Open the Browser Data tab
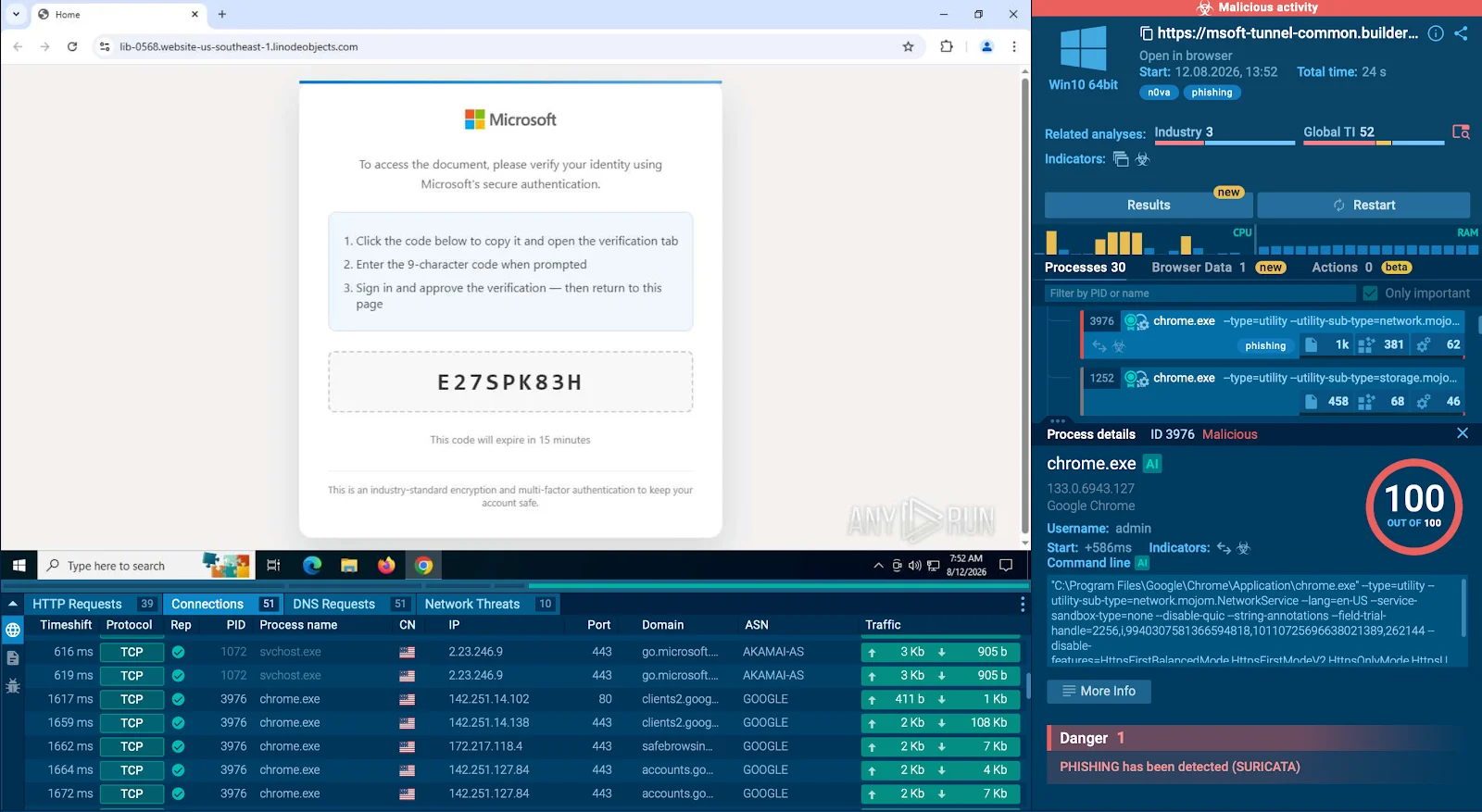Screen dimensions: 1482x812 click(1218, 268)
